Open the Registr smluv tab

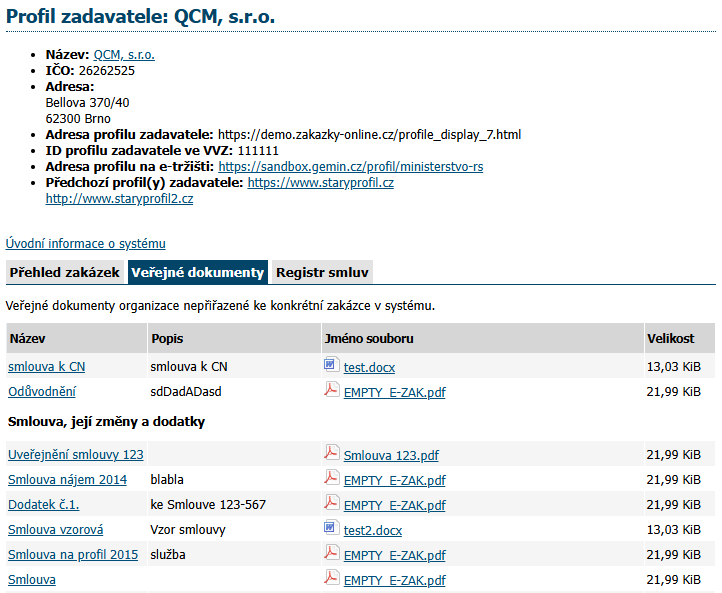click(322, 272)
